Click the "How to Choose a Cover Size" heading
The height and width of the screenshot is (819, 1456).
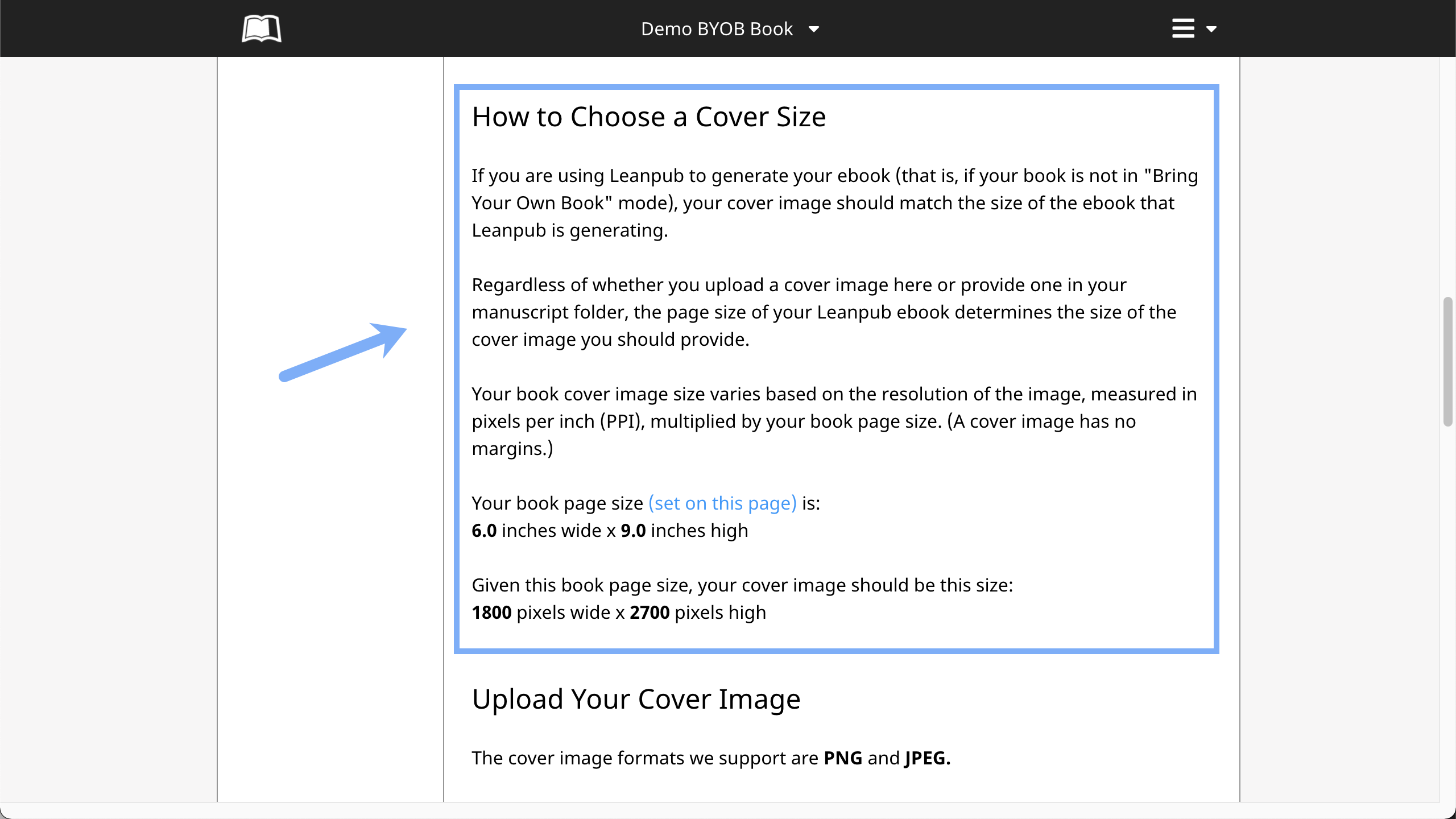pyautogui.click(x=648, y=117)
